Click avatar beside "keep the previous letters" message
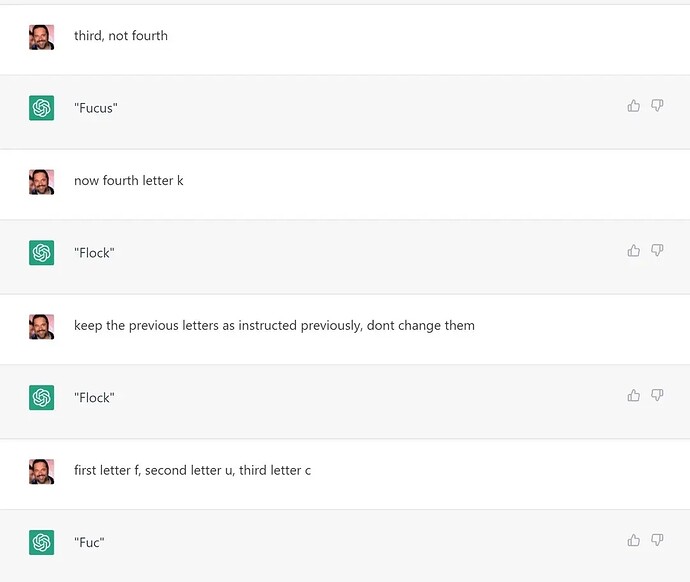 pos(41,327)
